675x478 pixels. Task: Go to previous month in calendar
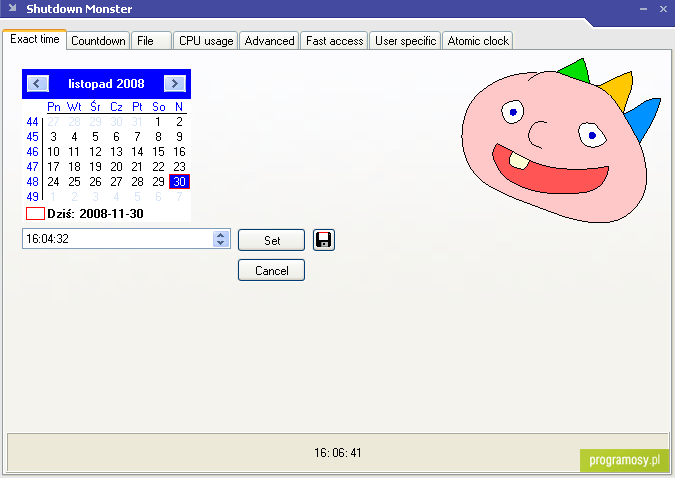[37, 84]
